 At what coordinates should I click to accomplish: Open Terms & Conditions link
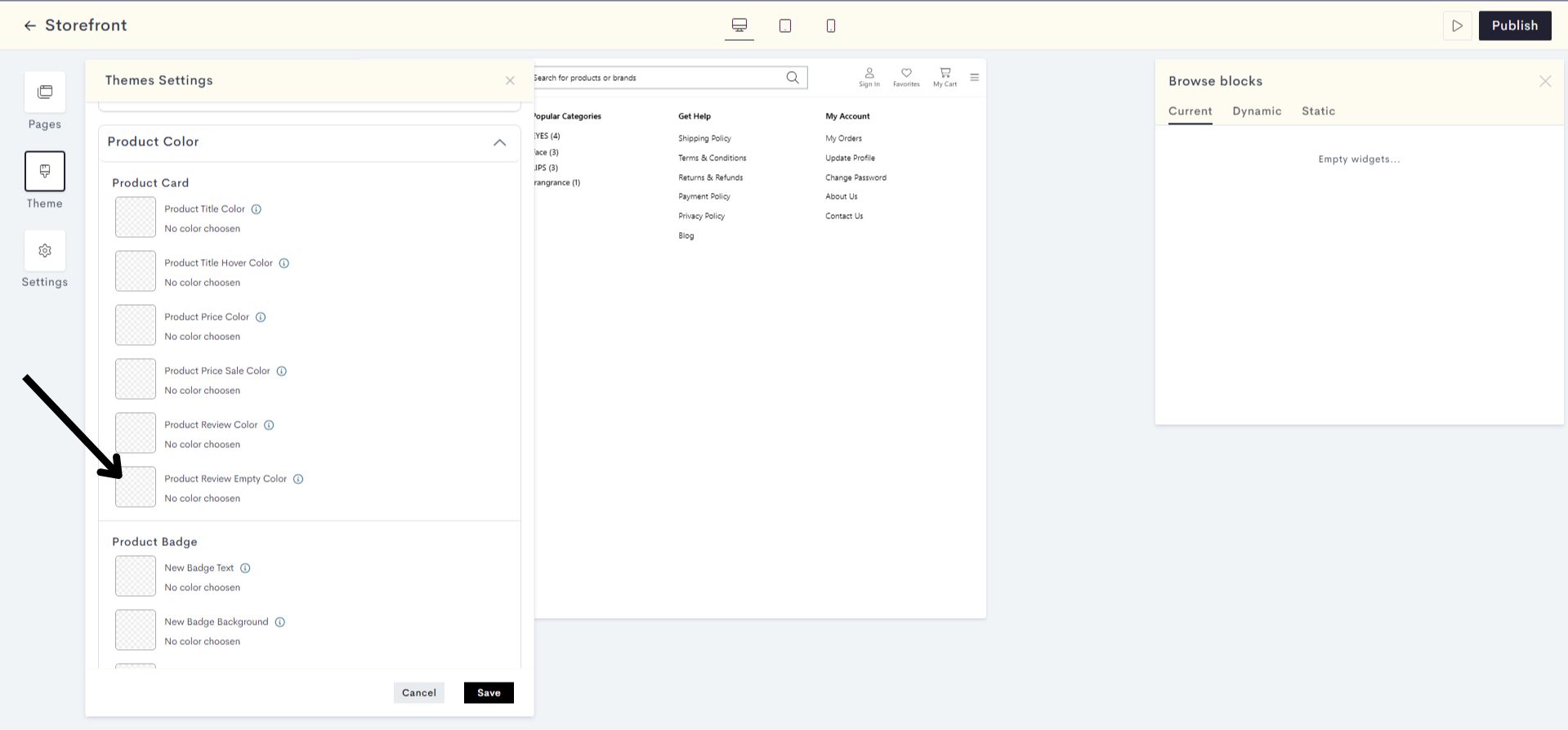pos(712,158)
